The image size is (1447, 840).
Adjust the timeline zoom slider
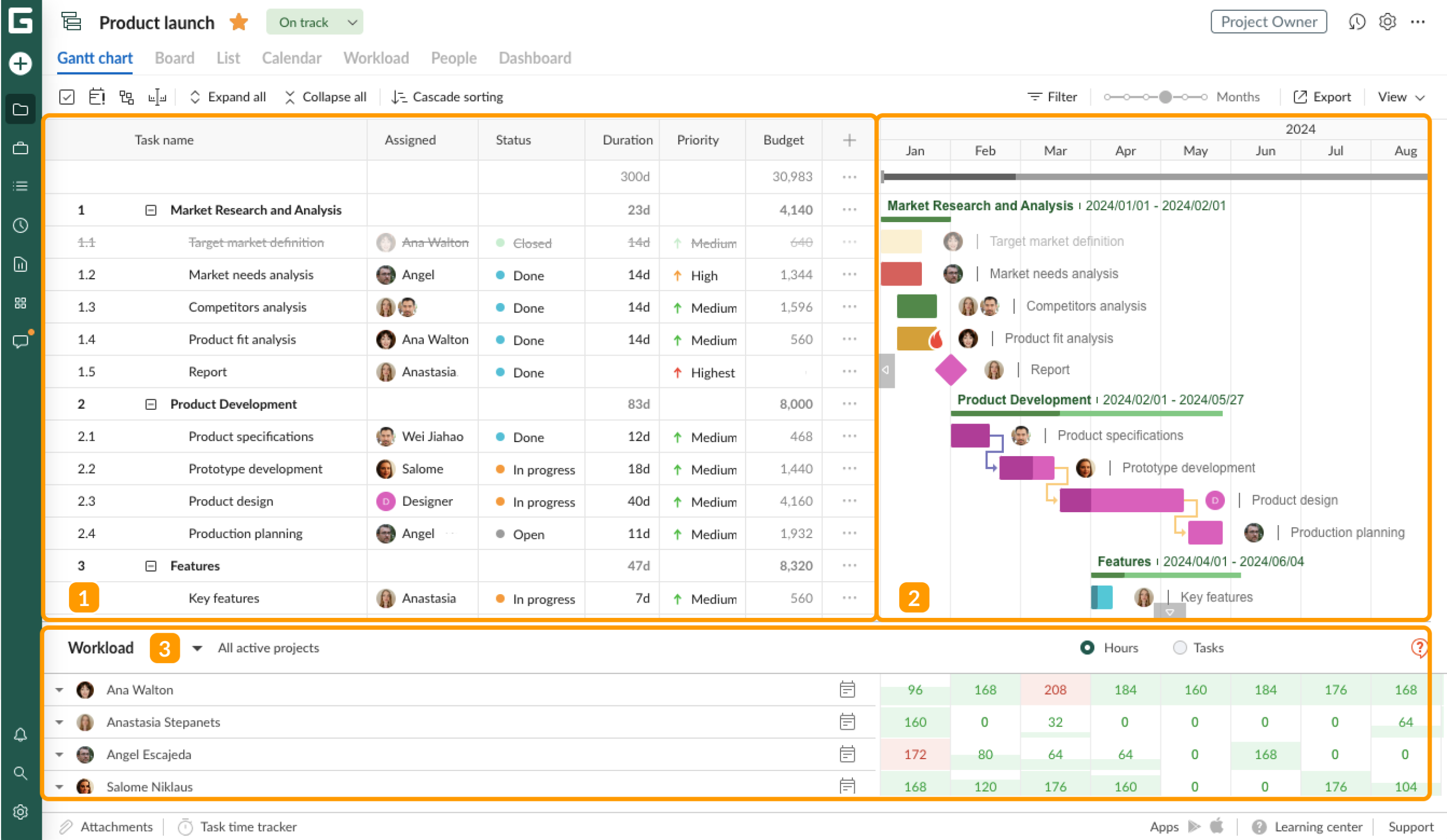1164,97
